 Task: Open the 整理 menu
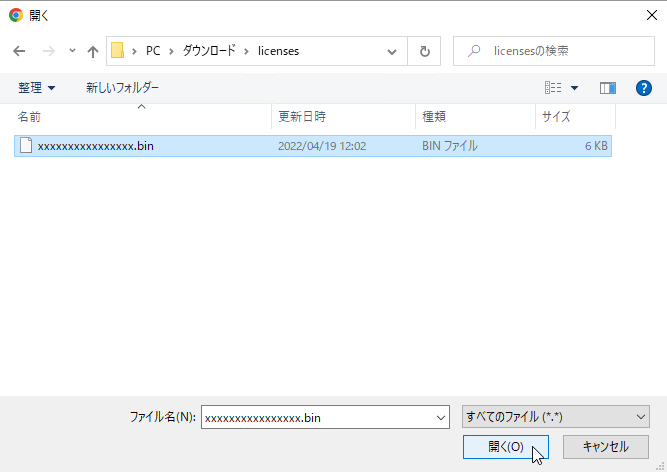pos(37,88)
